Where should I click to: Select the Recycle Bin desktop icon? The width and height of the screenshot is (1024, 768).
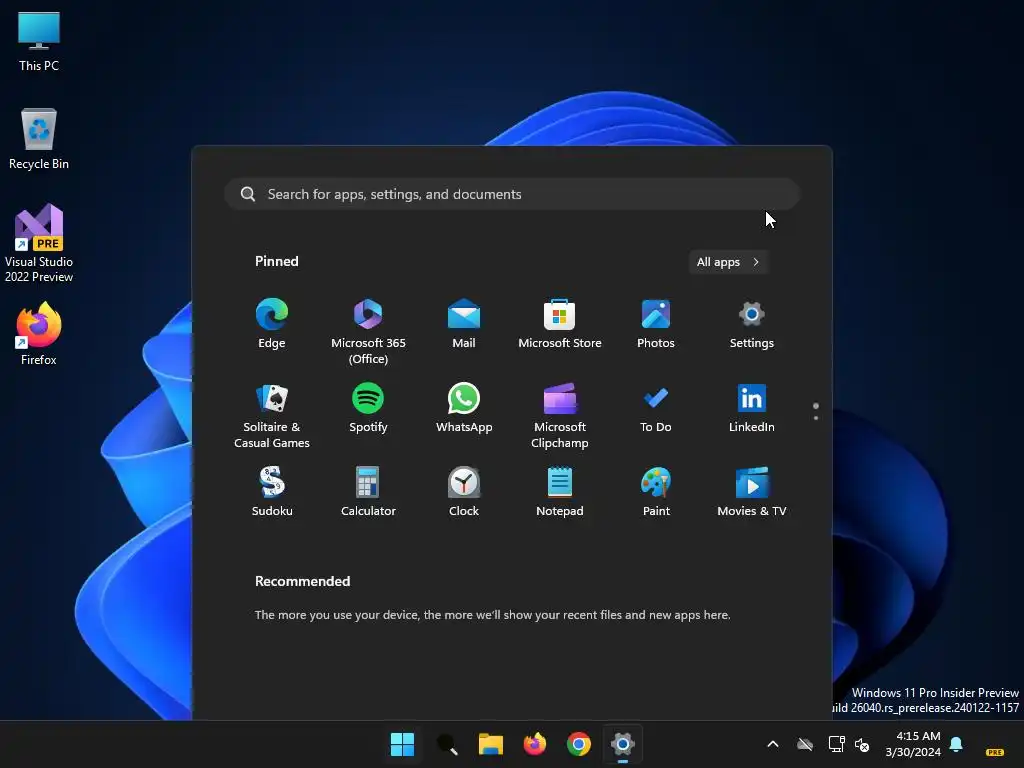[39, 139]
